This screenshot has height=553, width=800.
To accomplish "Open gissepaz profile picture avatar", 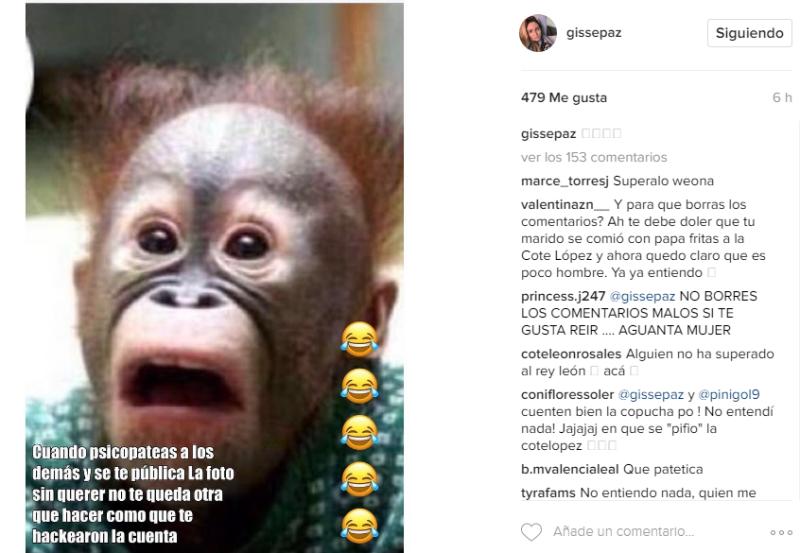I will point(538,33).
